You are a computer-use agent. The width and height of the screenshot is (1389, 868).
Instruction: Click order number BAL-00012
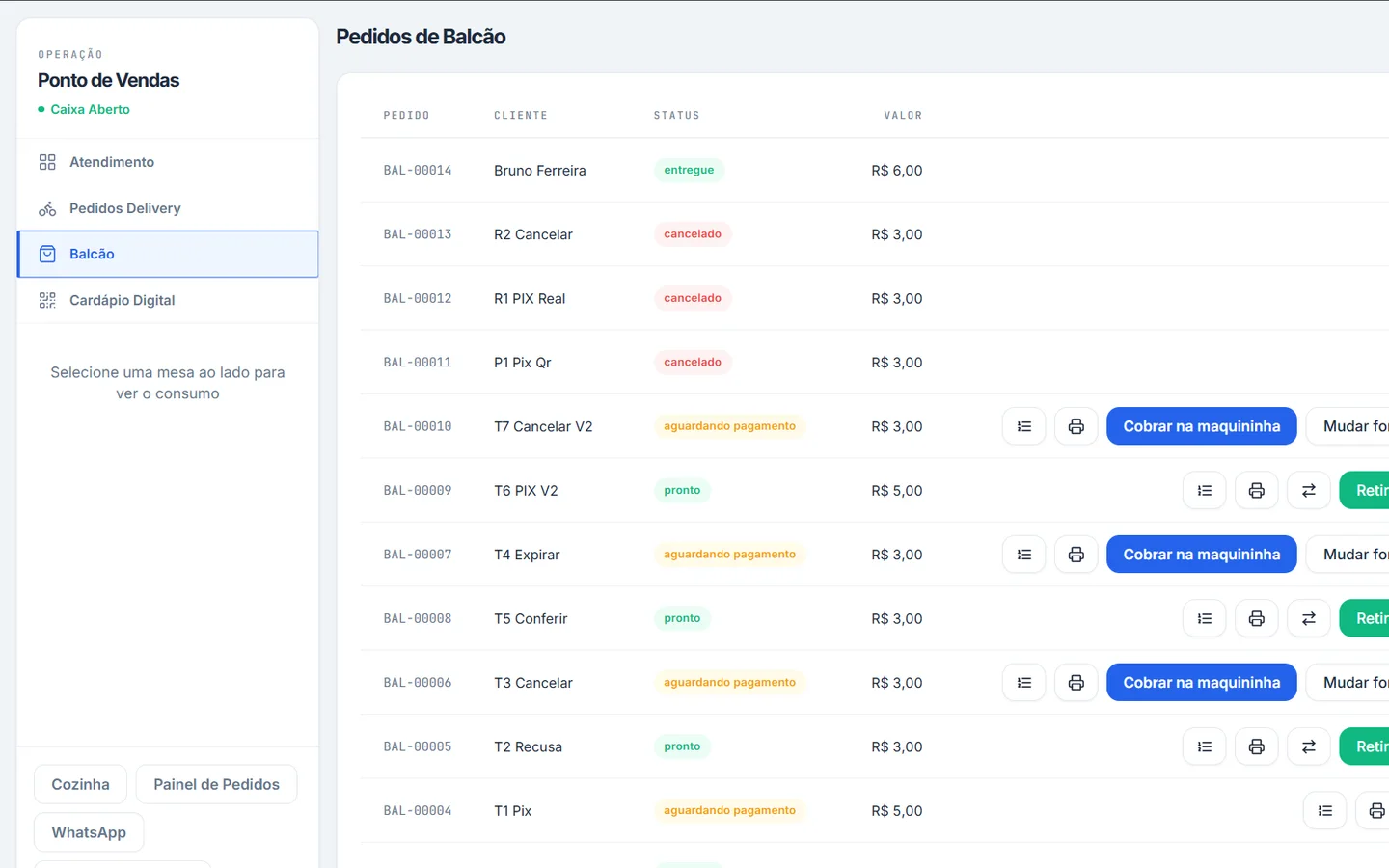[x=418, y=299]
